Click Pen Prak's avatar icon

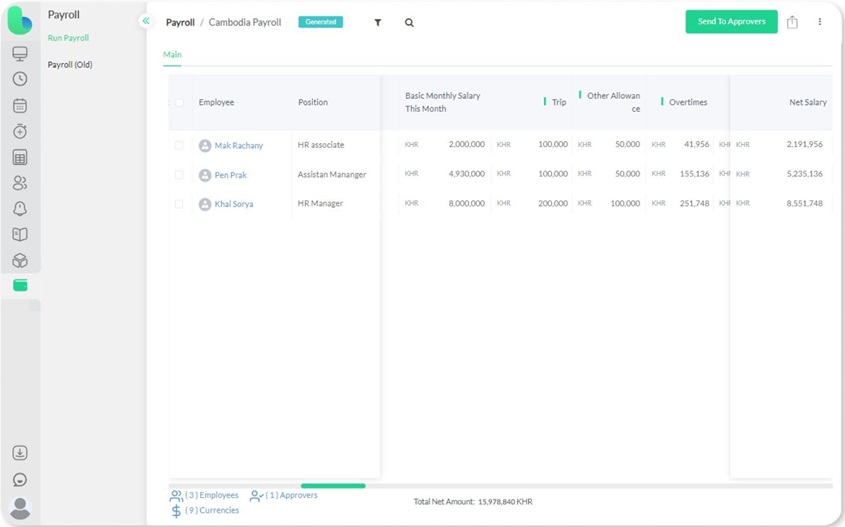tap(205, 175)
